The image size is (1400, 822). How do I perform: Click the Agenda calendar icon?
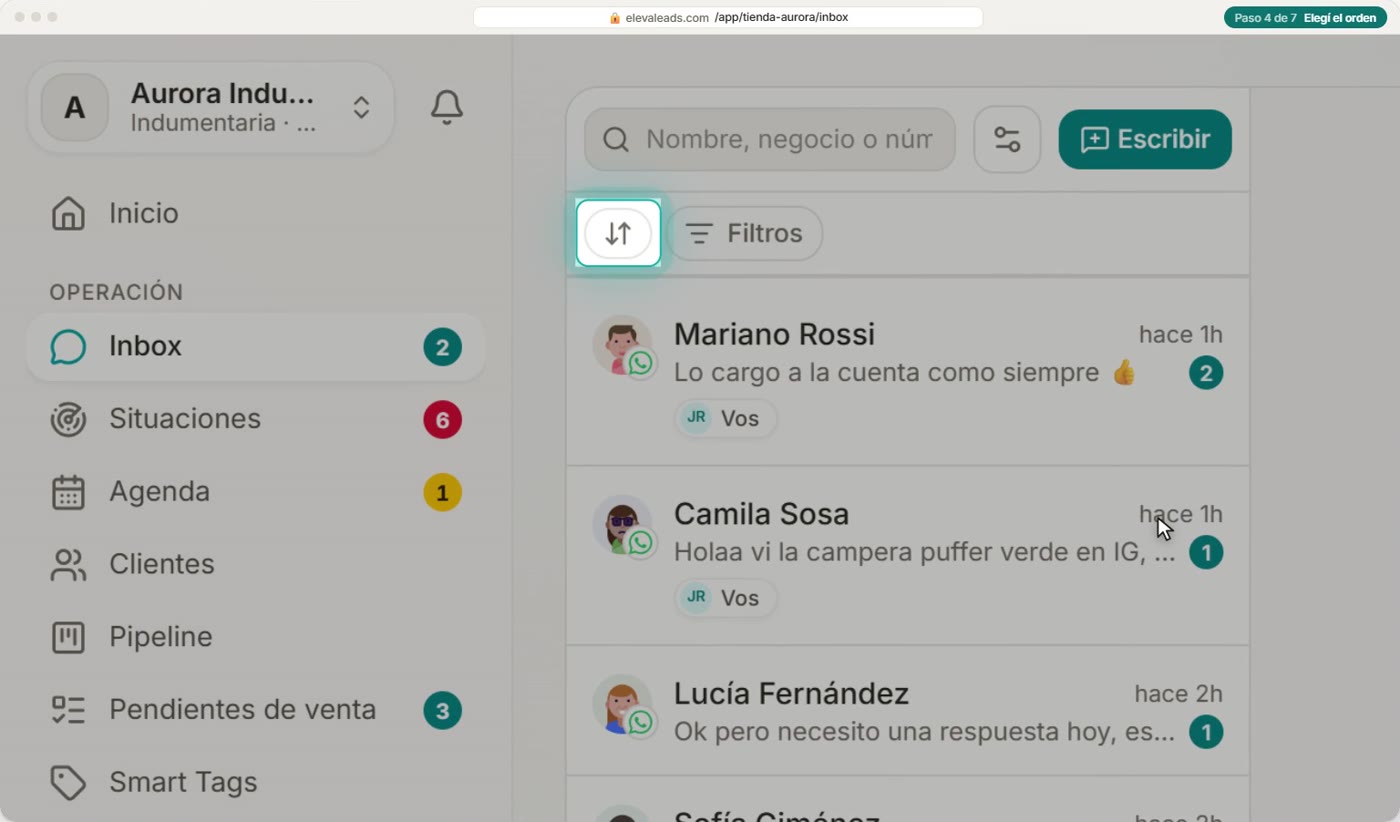pyautogui.click(x=68, y=492)
